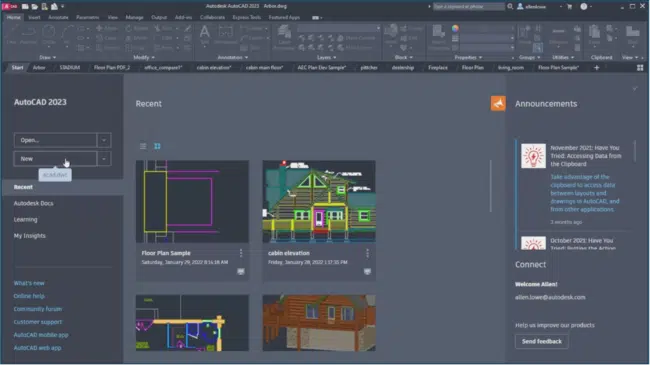Screen dimensions: 650x365
Task: Open the user account dropdown
Action: [540, 6]
